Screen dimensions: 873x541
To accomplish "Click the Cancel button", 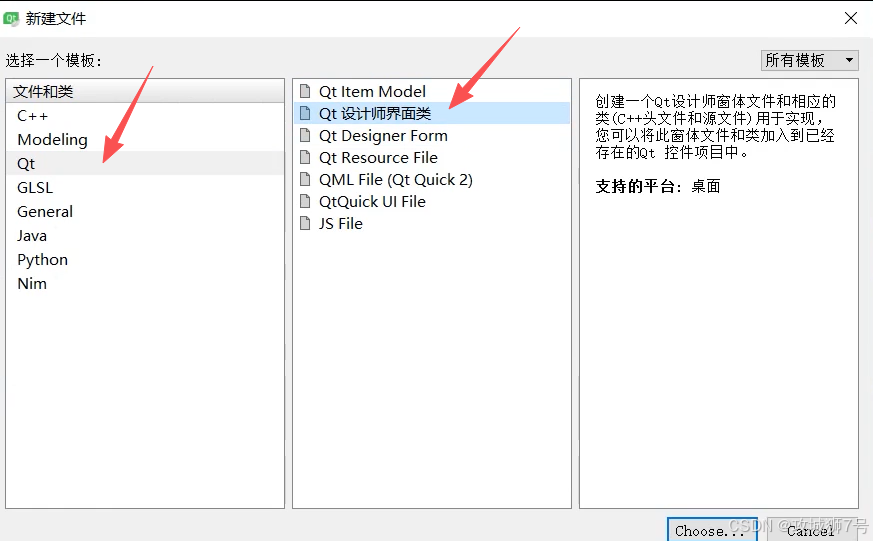I will [810, 530].
